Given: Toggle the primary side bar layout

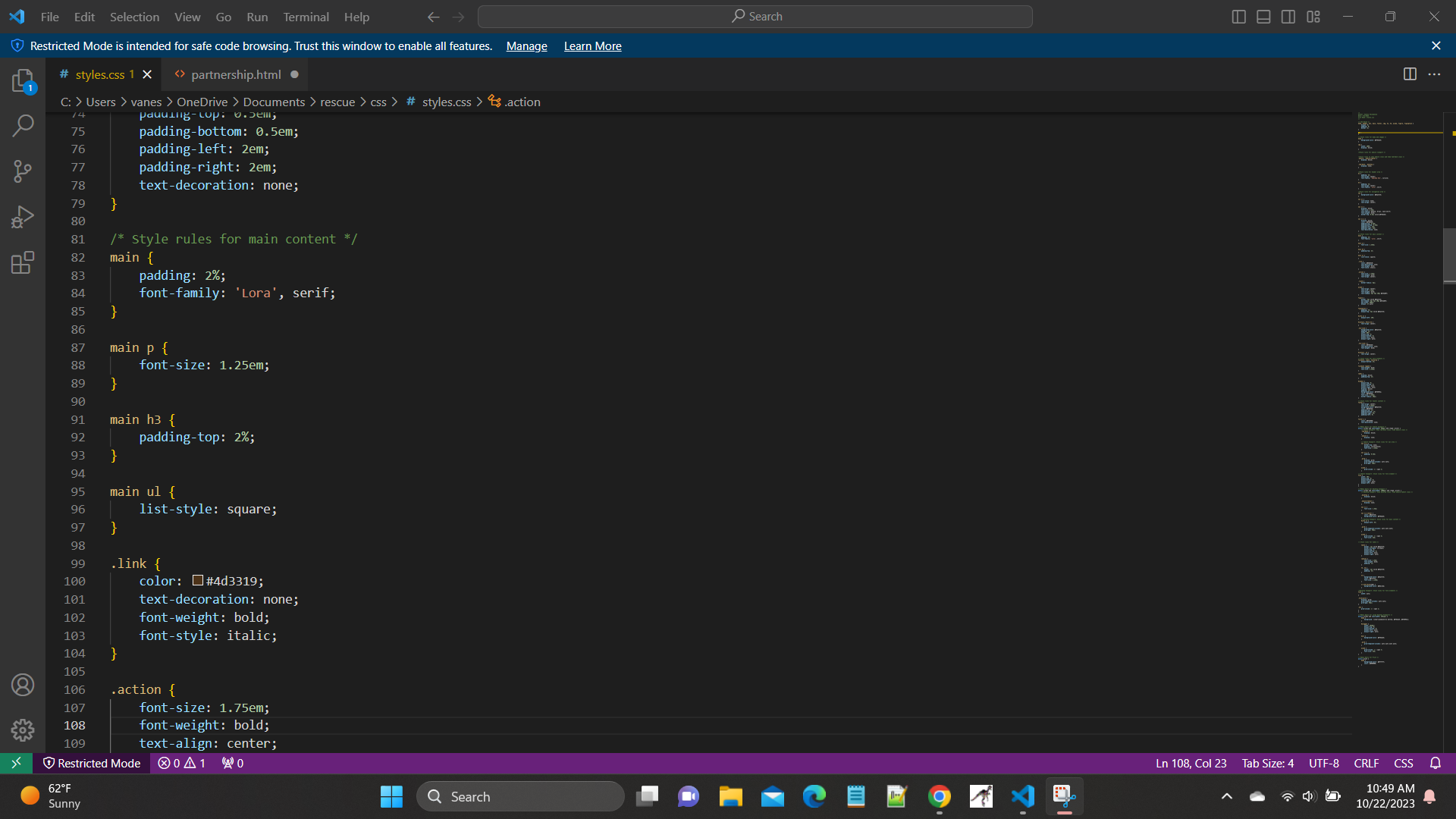Looking at the screenshot, I should tap(1238, 17).
